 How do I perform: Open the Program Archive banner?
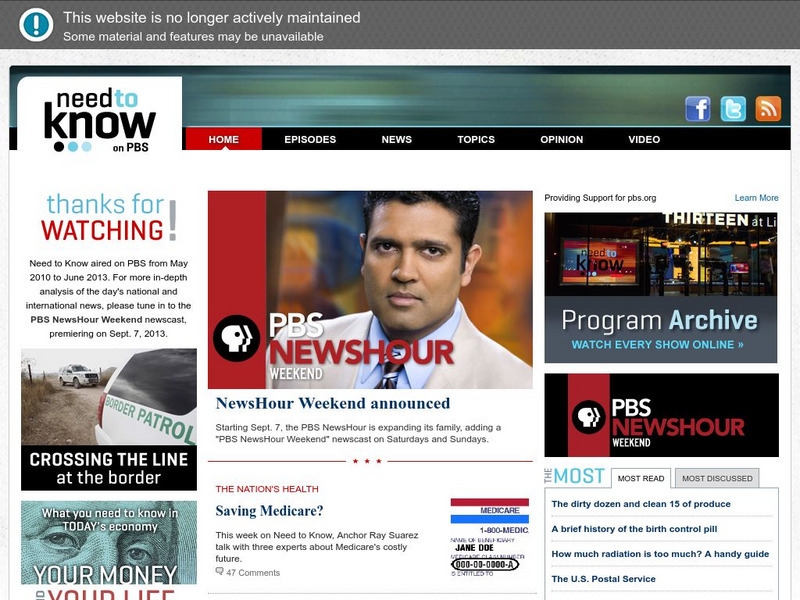[x=661, y=288]
